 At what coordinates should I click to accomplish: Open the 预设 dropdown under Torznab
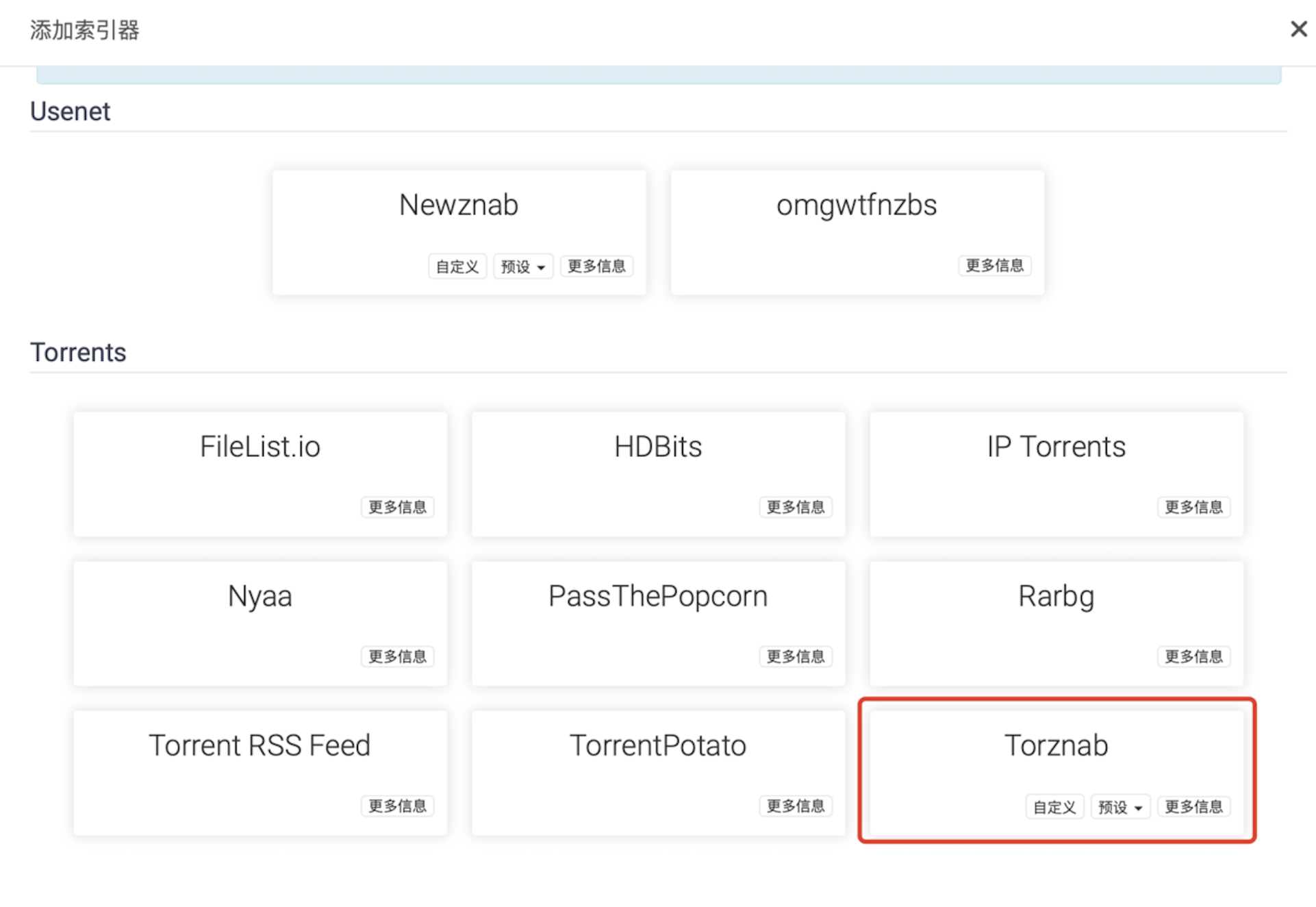tap(1119, 807)
